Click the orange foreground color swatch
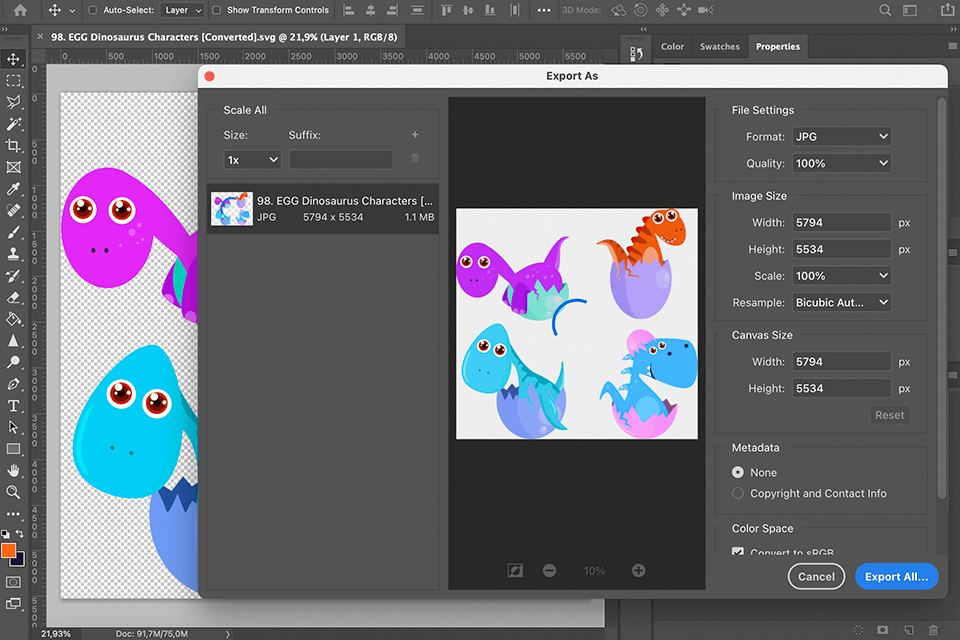The height and width of the screenshot is (640, 960). coord(9,551)
